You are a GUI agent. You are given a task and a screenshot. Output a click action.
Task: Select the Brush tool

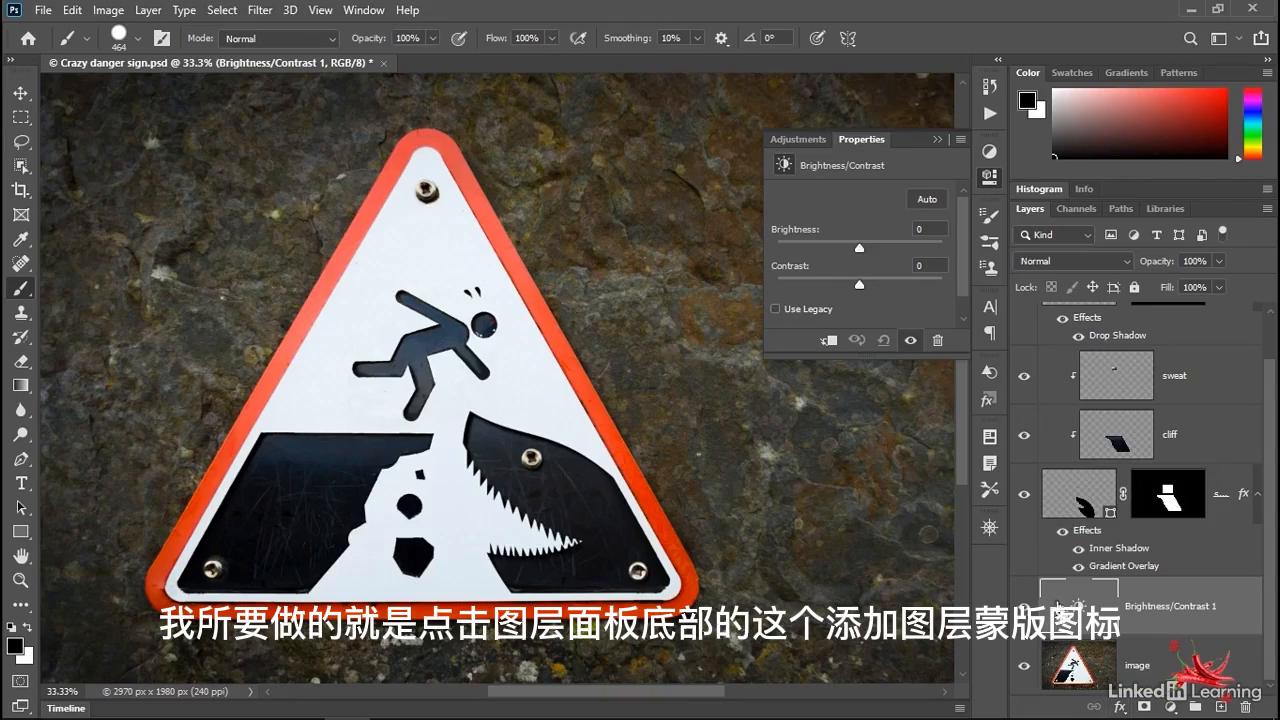(x=21, y=288)
